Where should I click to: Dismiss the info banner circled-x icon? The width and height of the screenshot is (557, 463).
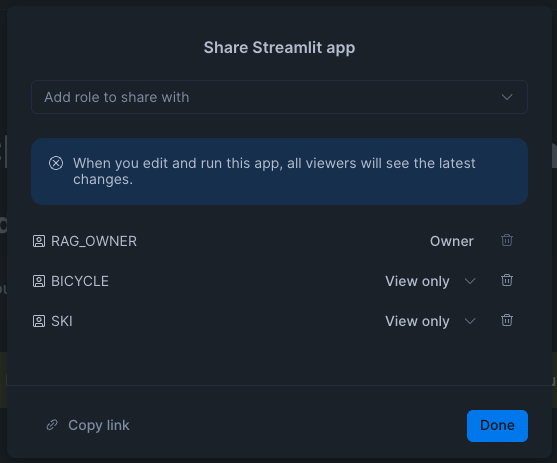click(x=56, y=163)
